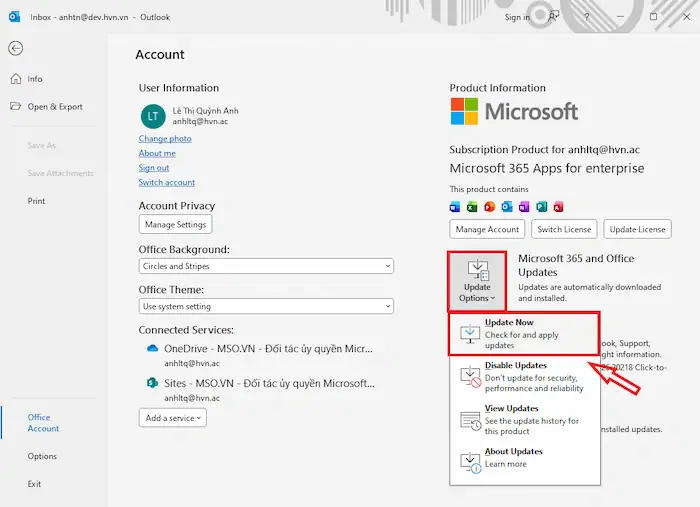Click Sign in in the title bar
The height and width of the screenshot is (507, 700).
click(x=517, y=17)
